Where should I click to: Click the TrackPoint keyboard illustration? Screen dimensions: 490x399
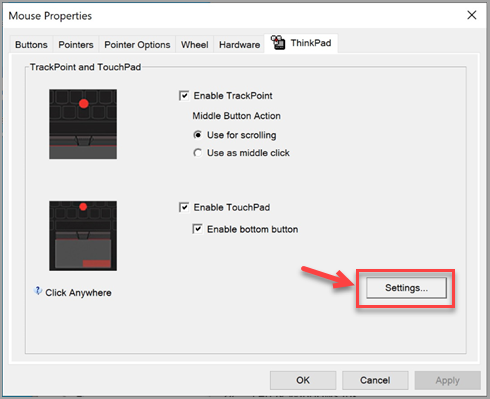tap(83, 124)
